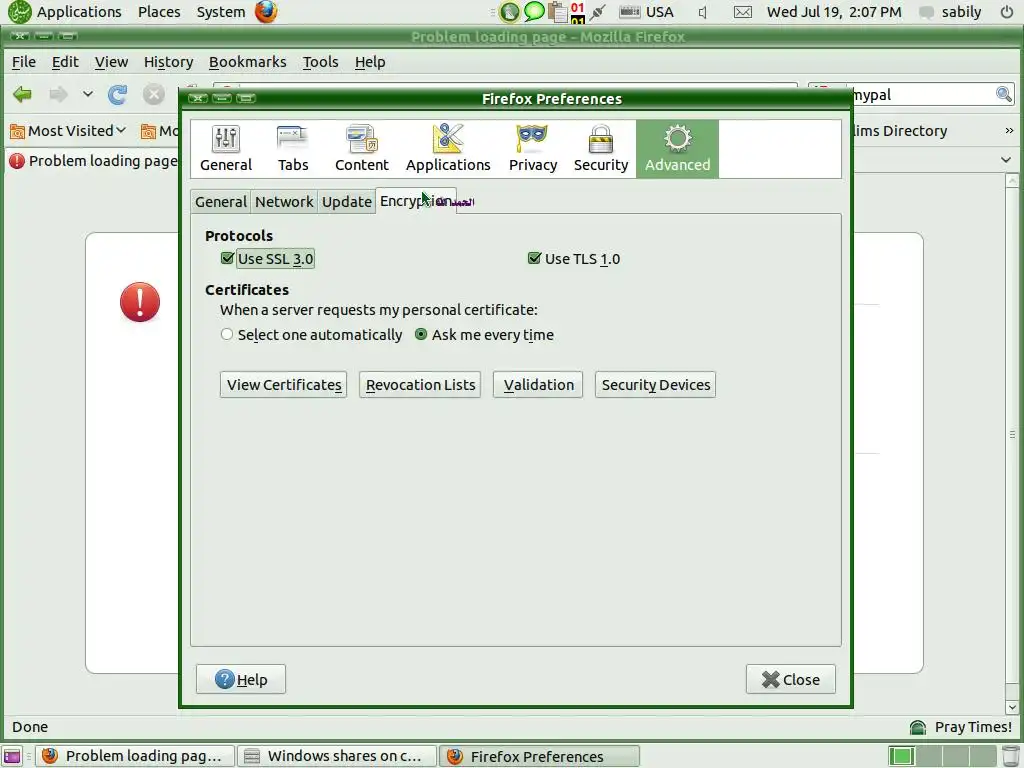The height and width of the screenshot is (768, 1024).
Task: Click the grayed Forward arrow in Firefox
Action: click(58, 95)
